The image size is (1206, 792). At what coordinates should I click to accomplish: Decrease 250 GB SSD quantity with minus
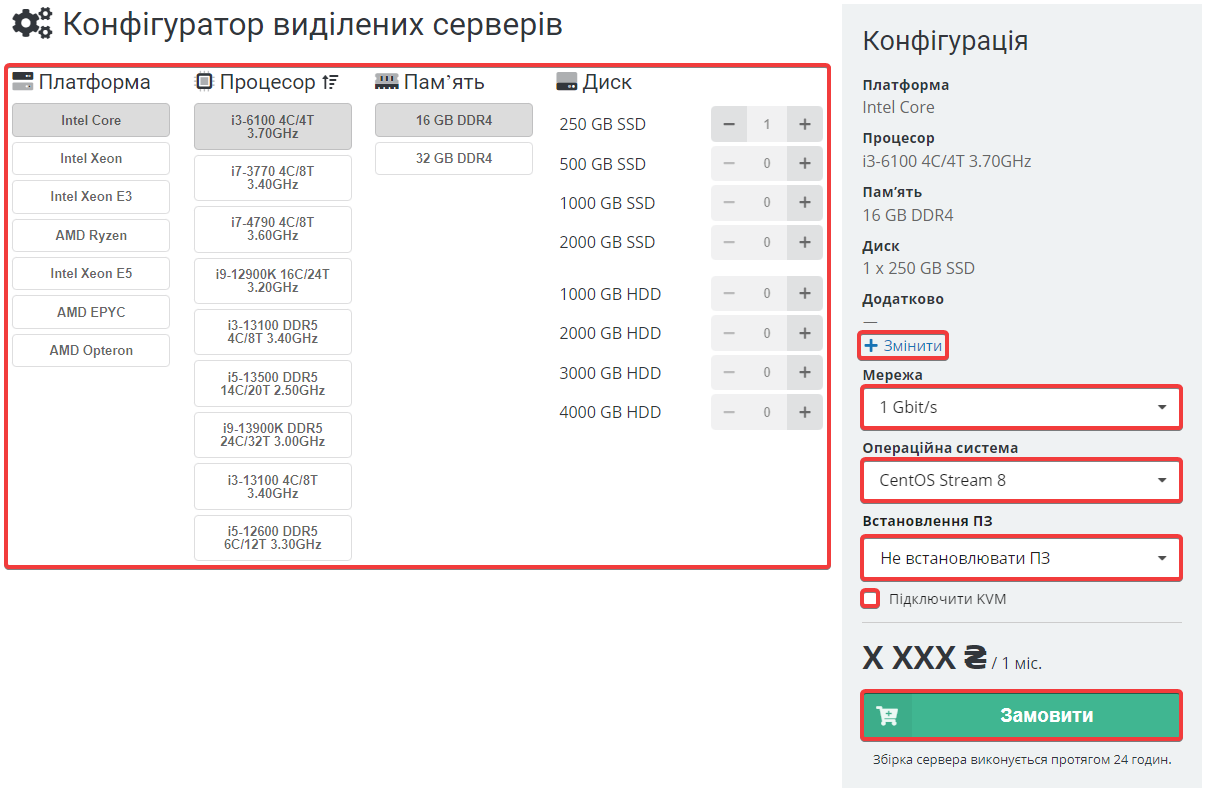(729, 125)
